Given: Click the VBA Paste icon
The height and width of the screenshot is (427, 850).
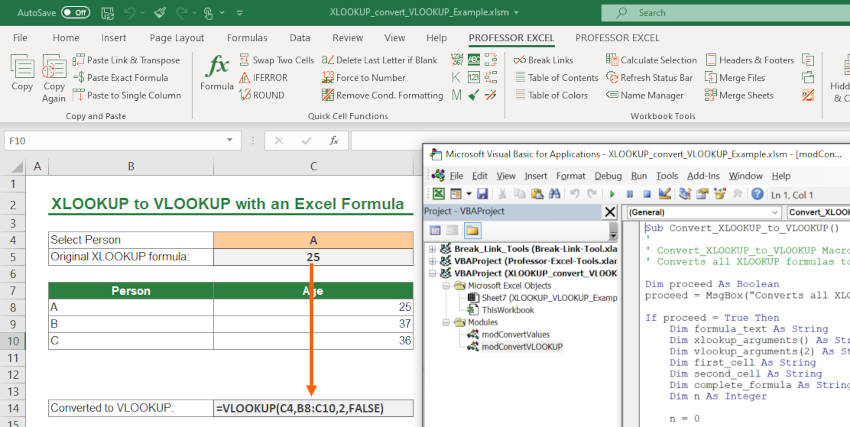Looking at the screenshot, I should pos(537,194).
